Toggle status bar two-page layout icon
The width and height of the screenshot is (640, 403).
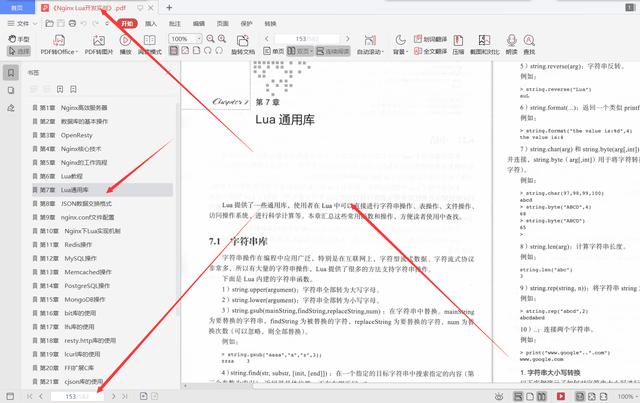542,396
